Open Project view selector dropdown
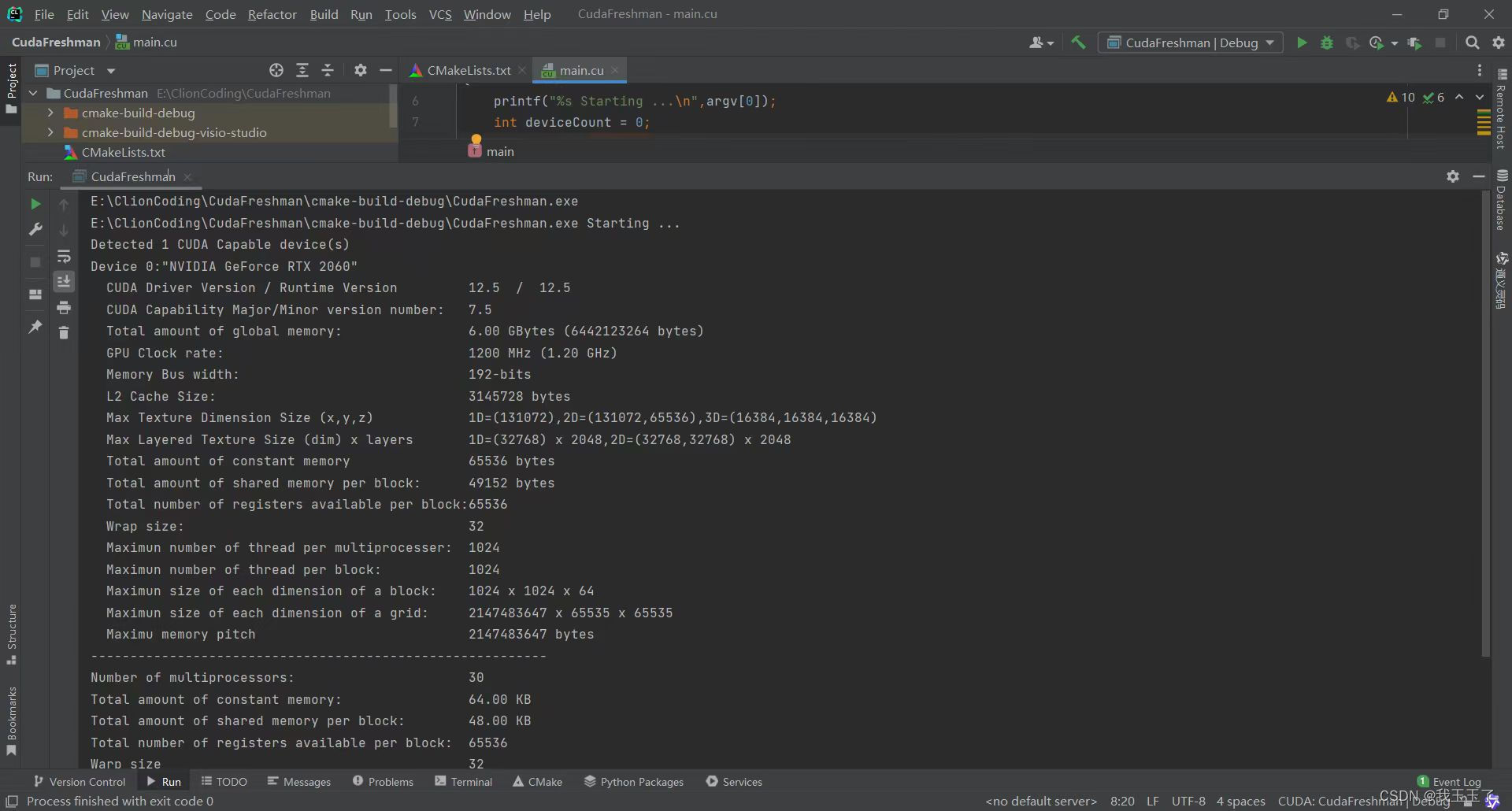1512x811 pixels. [75, 70]
